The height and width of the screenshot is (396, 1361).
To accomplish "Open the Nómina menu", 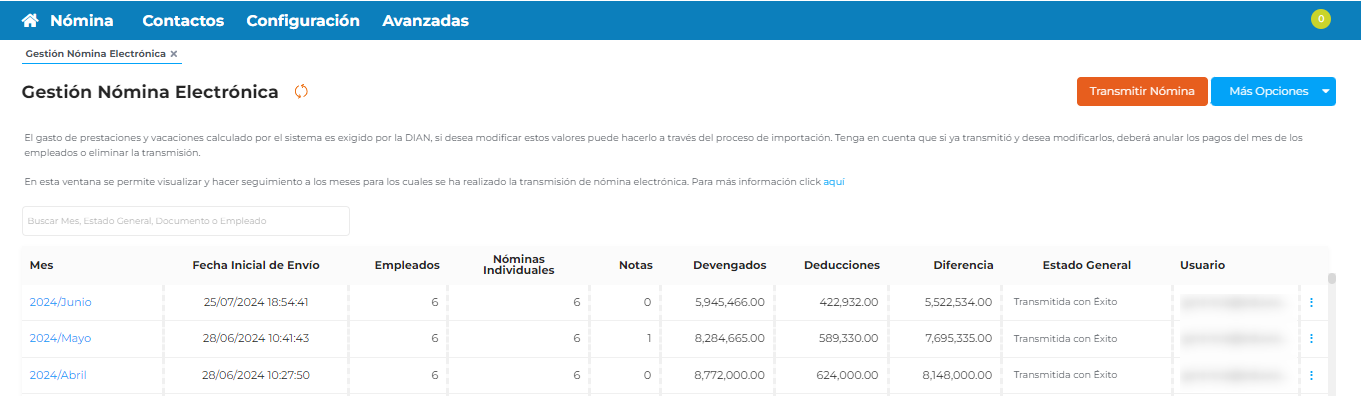I will click(82, 20).
